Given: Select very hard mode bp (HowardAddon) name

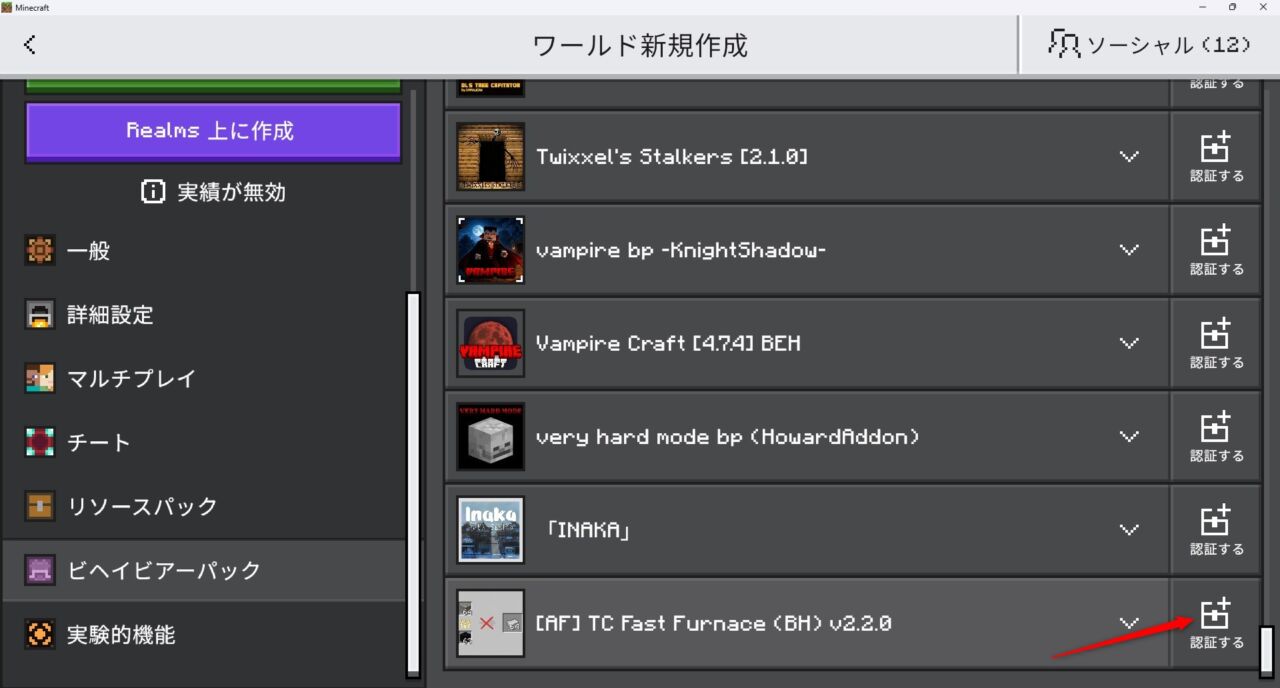Looking at the screenshot, I should (x=727, y=437).
